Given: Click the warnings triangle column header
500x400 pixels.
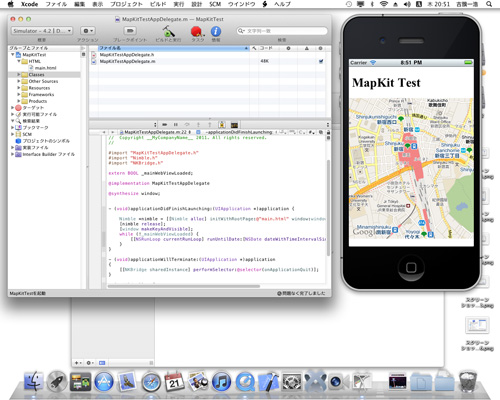Looking at the screenshot, I should (x=307, y=48).
